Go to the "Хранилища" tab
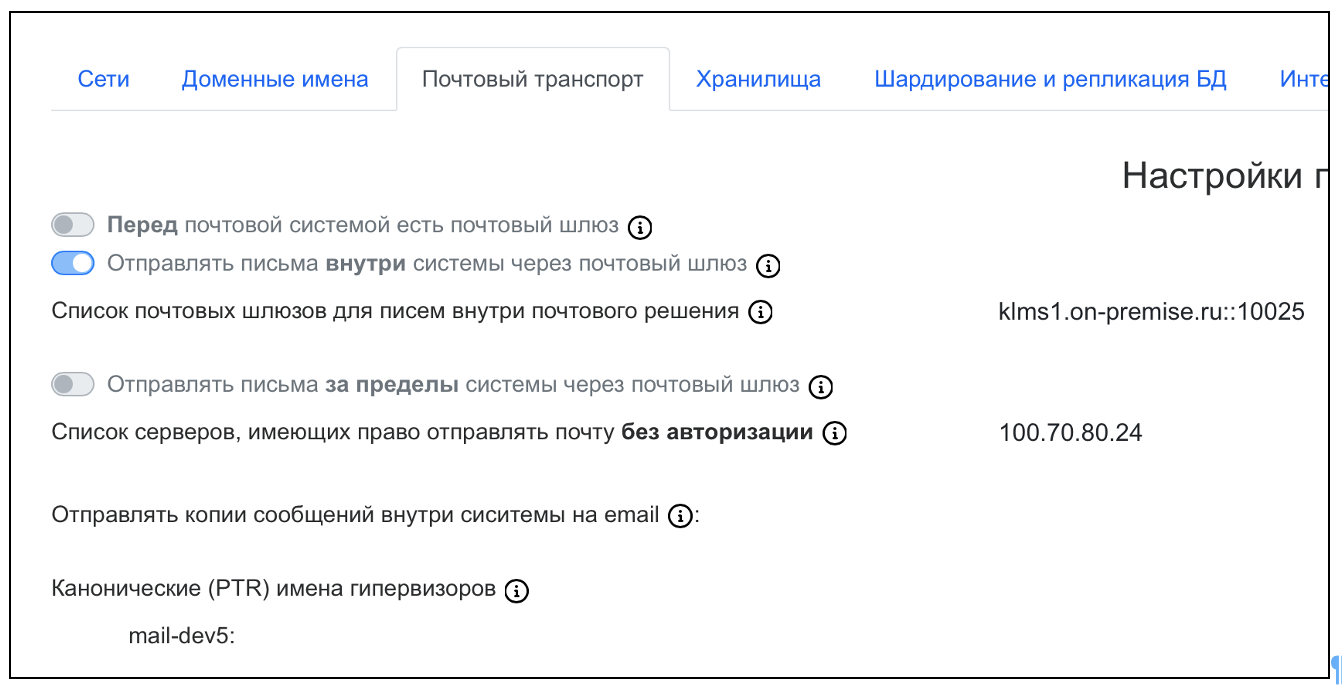The width and height of the screenshot is (1342, 690). click(758, 80)
